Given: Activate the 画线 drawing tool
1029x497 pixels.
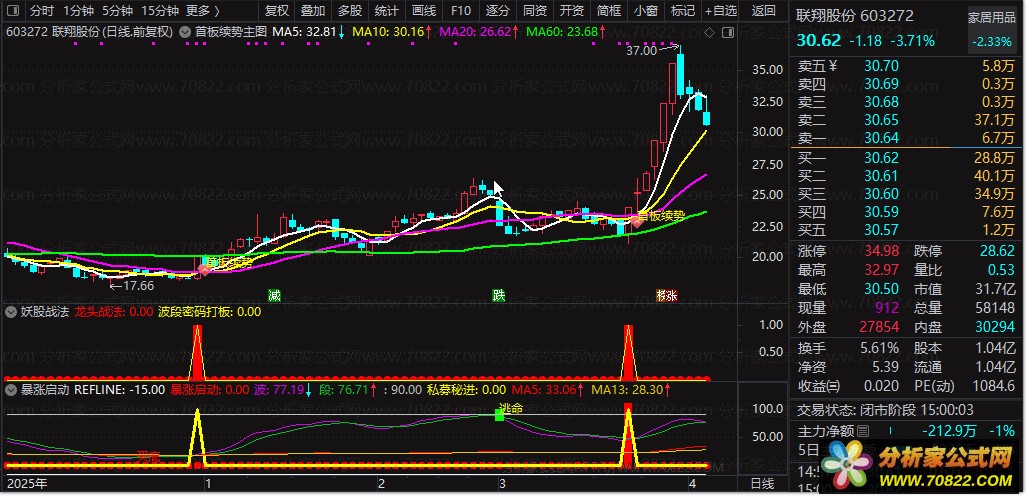Looking at the screenshot, I should point(424,11).
